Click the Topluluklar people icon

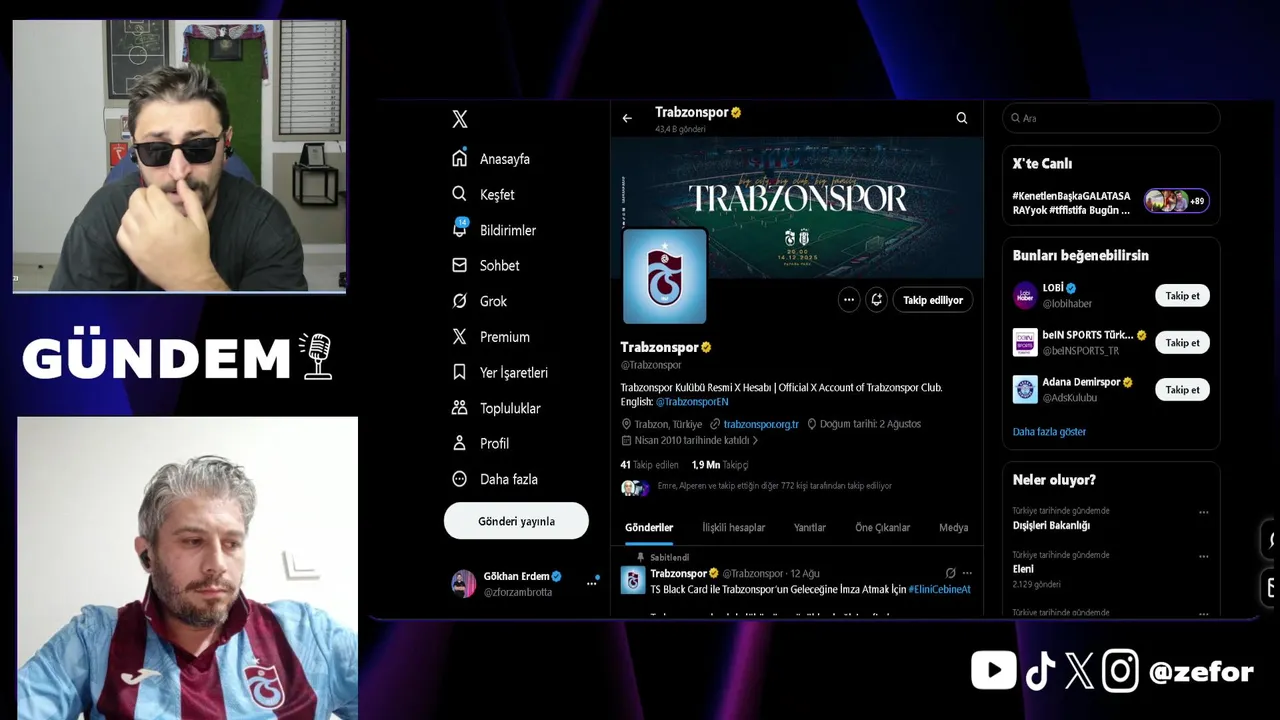tap(460, 408)
